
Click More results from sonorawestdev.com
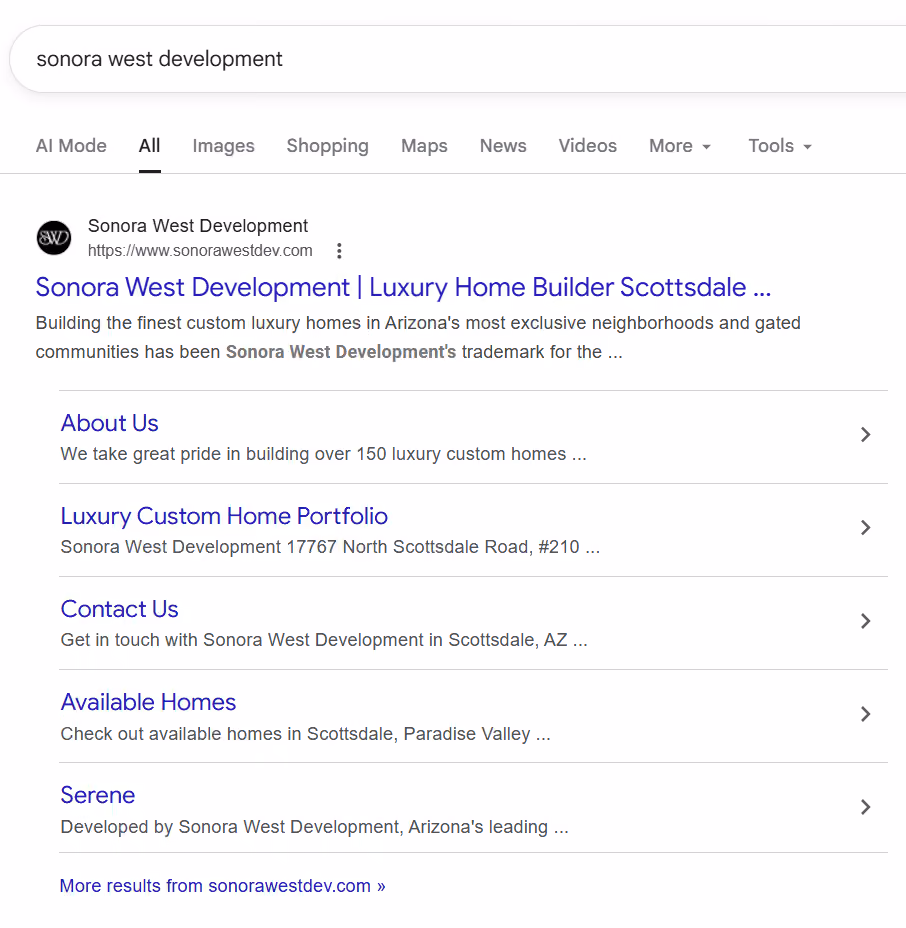(223, 886)
